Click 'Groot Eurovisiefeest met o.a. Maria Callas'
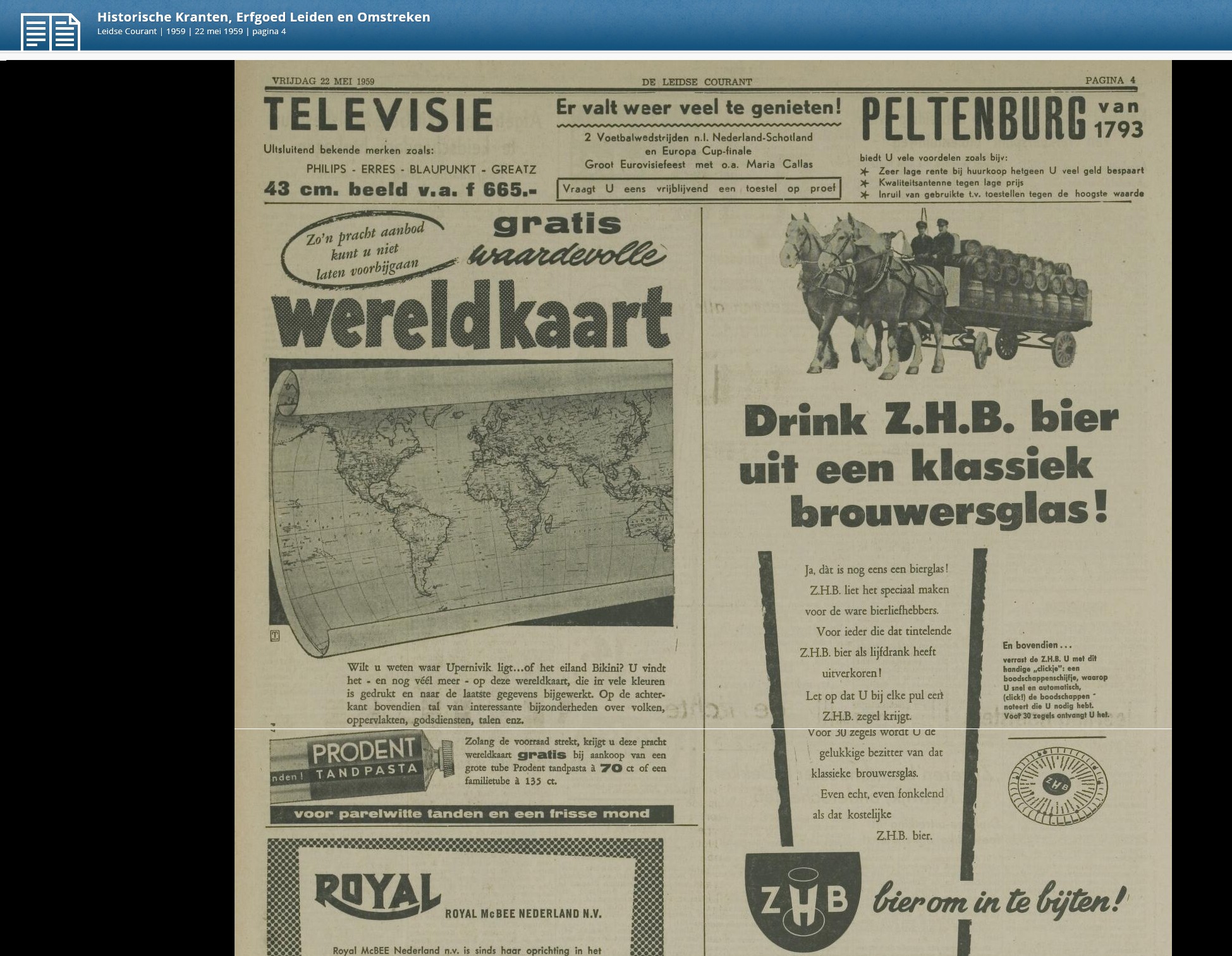1232x956 pixels. click(x=698, y=164)
